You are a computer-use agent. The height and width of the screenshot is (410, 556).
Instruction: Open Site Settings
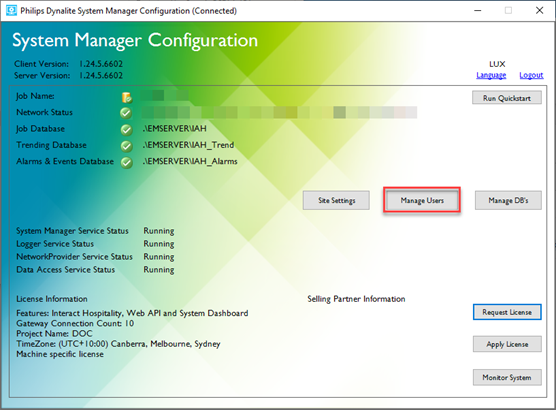pos(336,200)
